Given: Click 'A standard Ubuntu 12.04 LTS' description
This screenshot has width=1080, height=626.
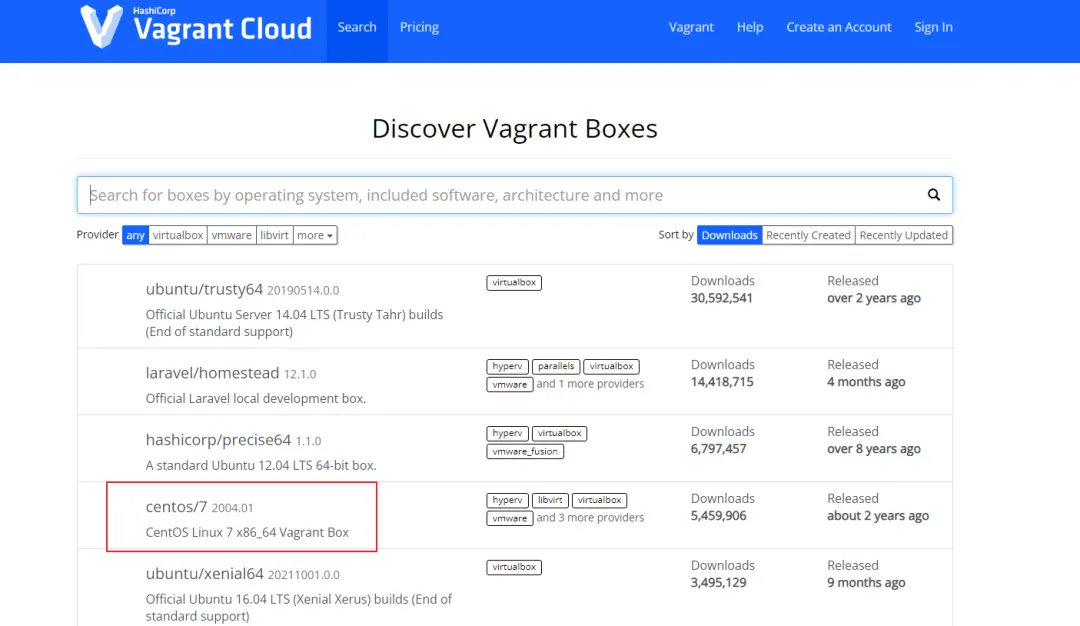Looking at the screenshot, I should point(260,465).
